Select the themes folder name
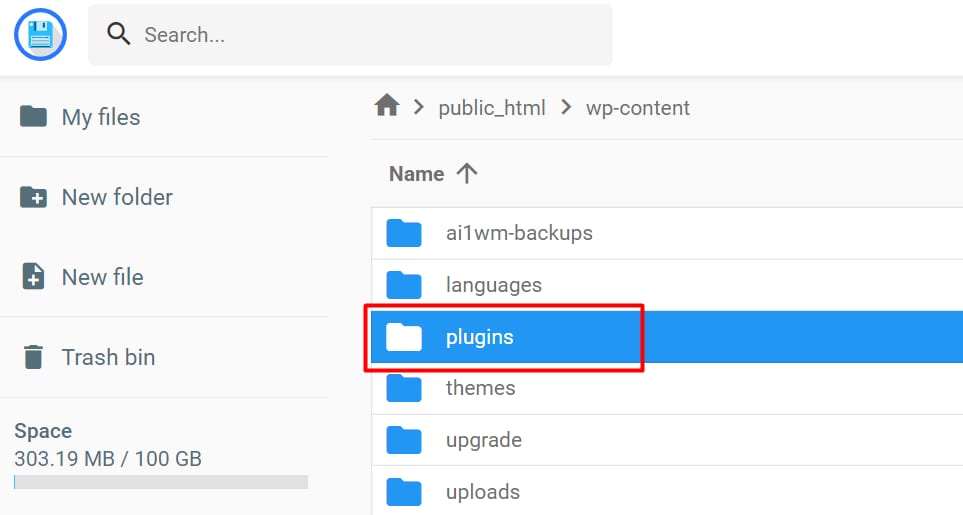The image size is (963, 515). click(480, 388)
